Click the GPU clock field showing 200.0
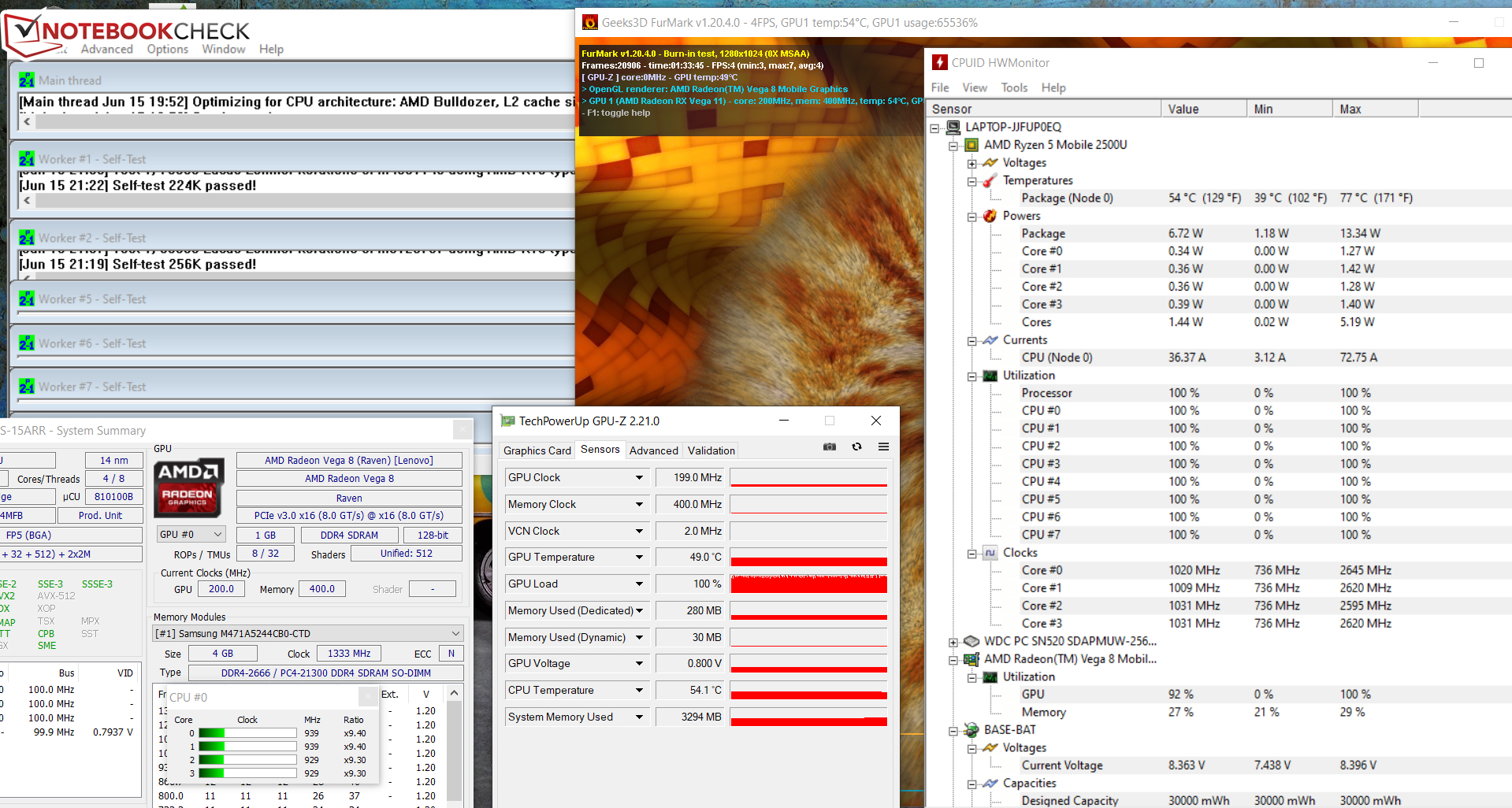The image size is (1512, 808). point(221,589)
